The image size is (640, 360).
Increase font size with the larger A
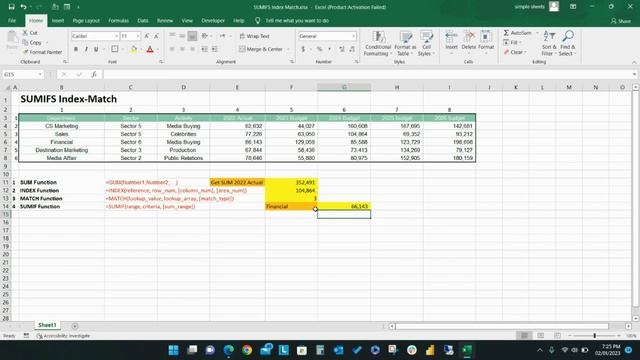[147, 36]
